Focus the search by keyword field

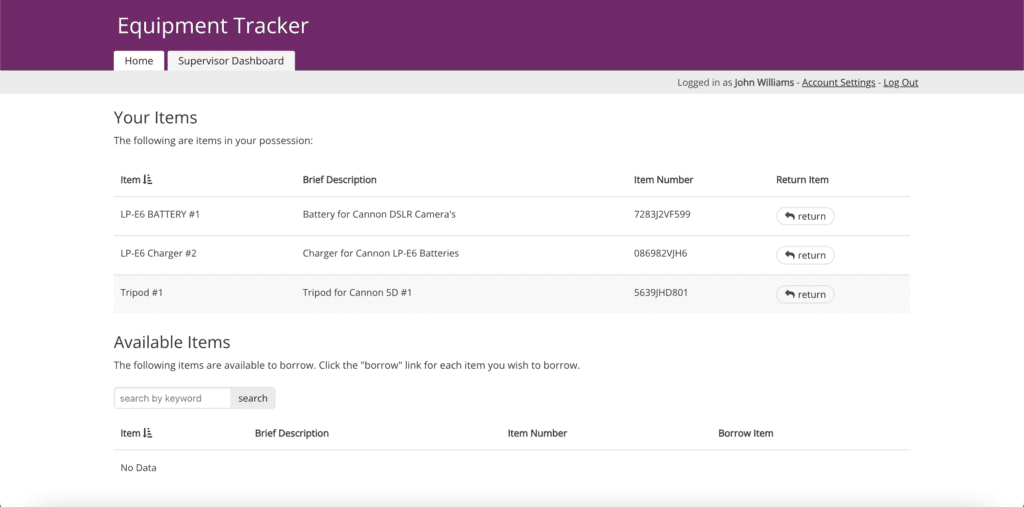172,398
